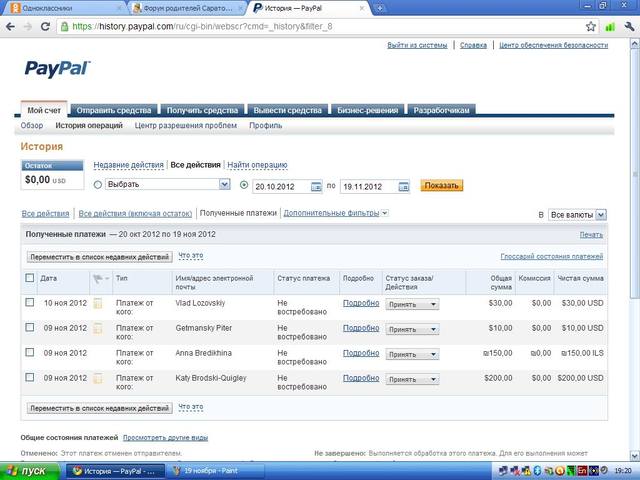Close the История — PayPal tab
The width and height of the screenshot is (640, 480).
[362, 8]
